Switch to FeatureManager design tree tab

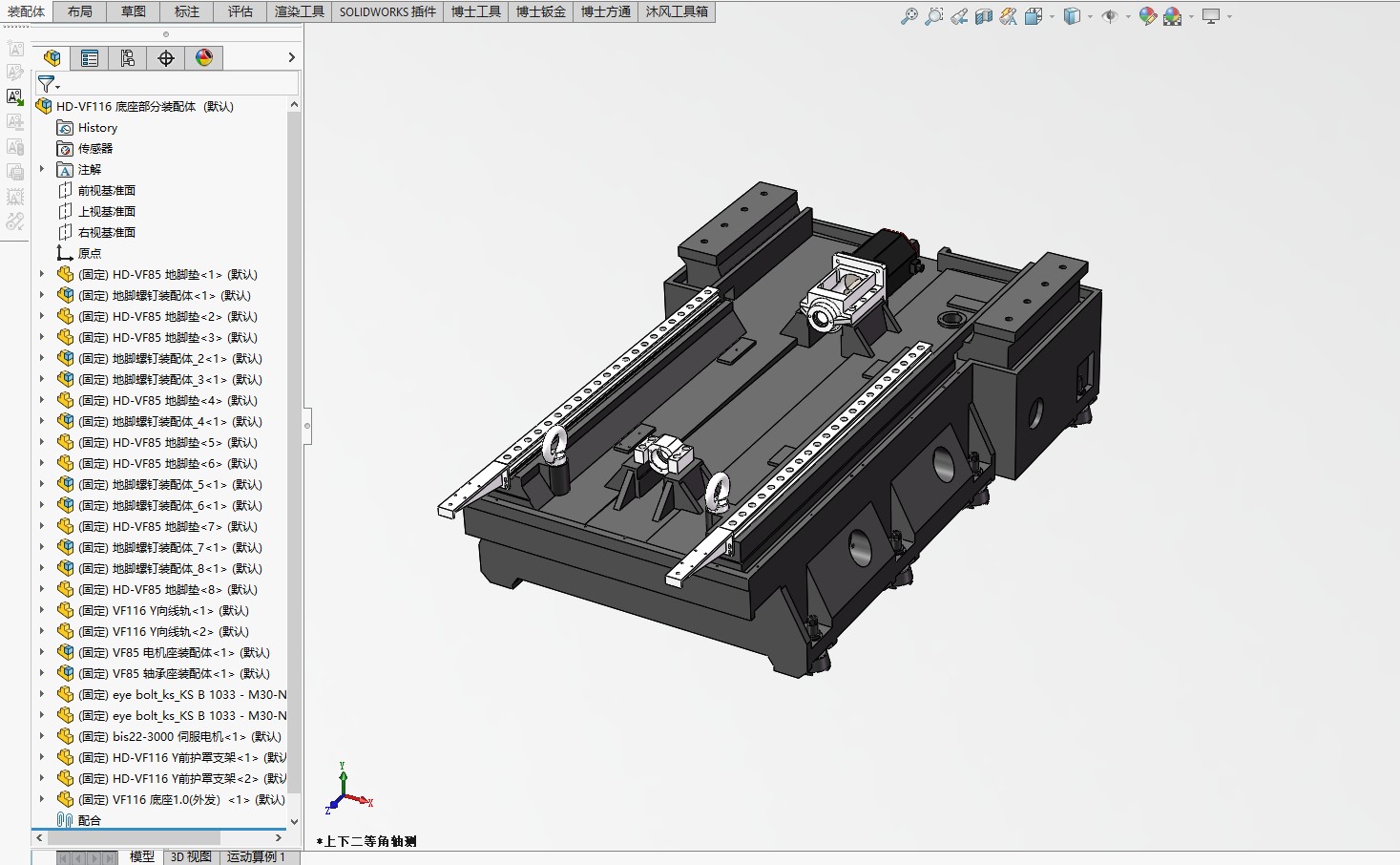pyautogui.click(x=52, y=58)
